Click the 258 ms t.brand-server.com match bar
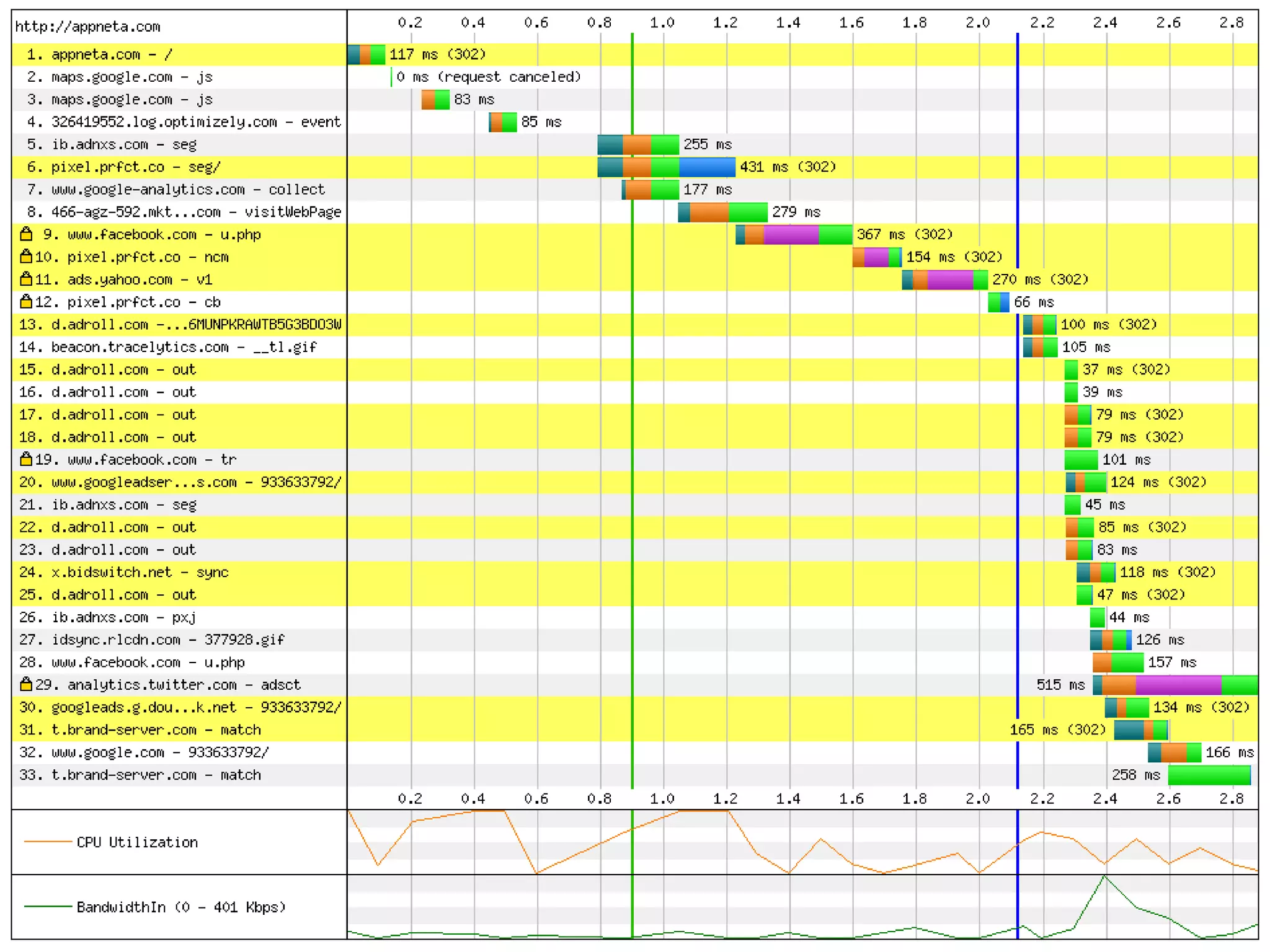 coord(1209,775)
